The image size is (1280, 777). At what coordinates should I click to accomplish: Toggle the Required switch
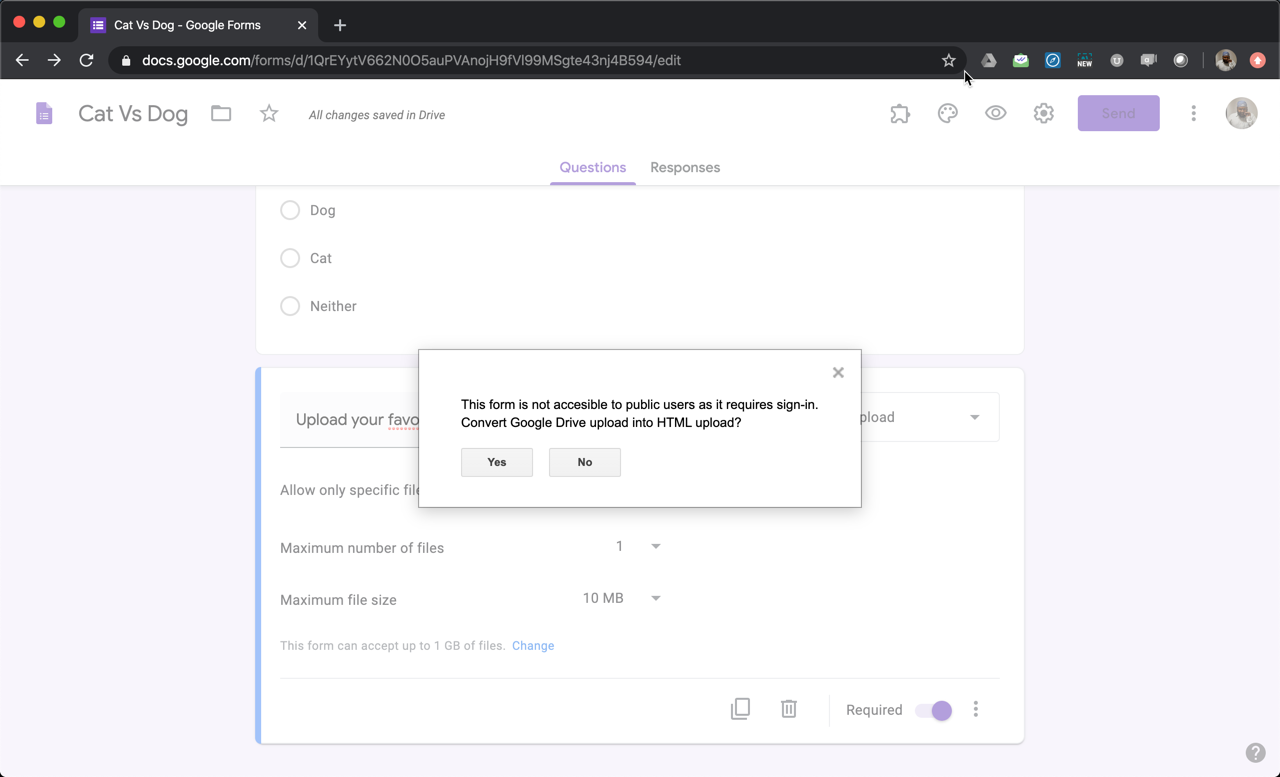point(933,710)
